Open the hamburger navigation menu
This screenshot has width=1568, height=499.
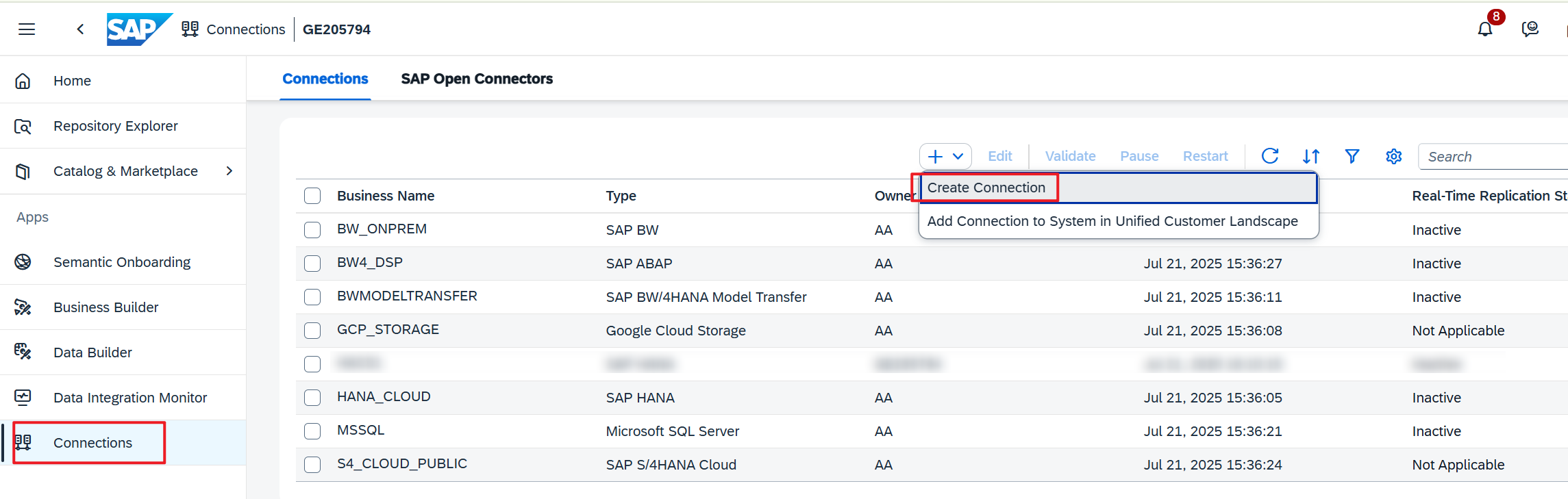[27, 29]
